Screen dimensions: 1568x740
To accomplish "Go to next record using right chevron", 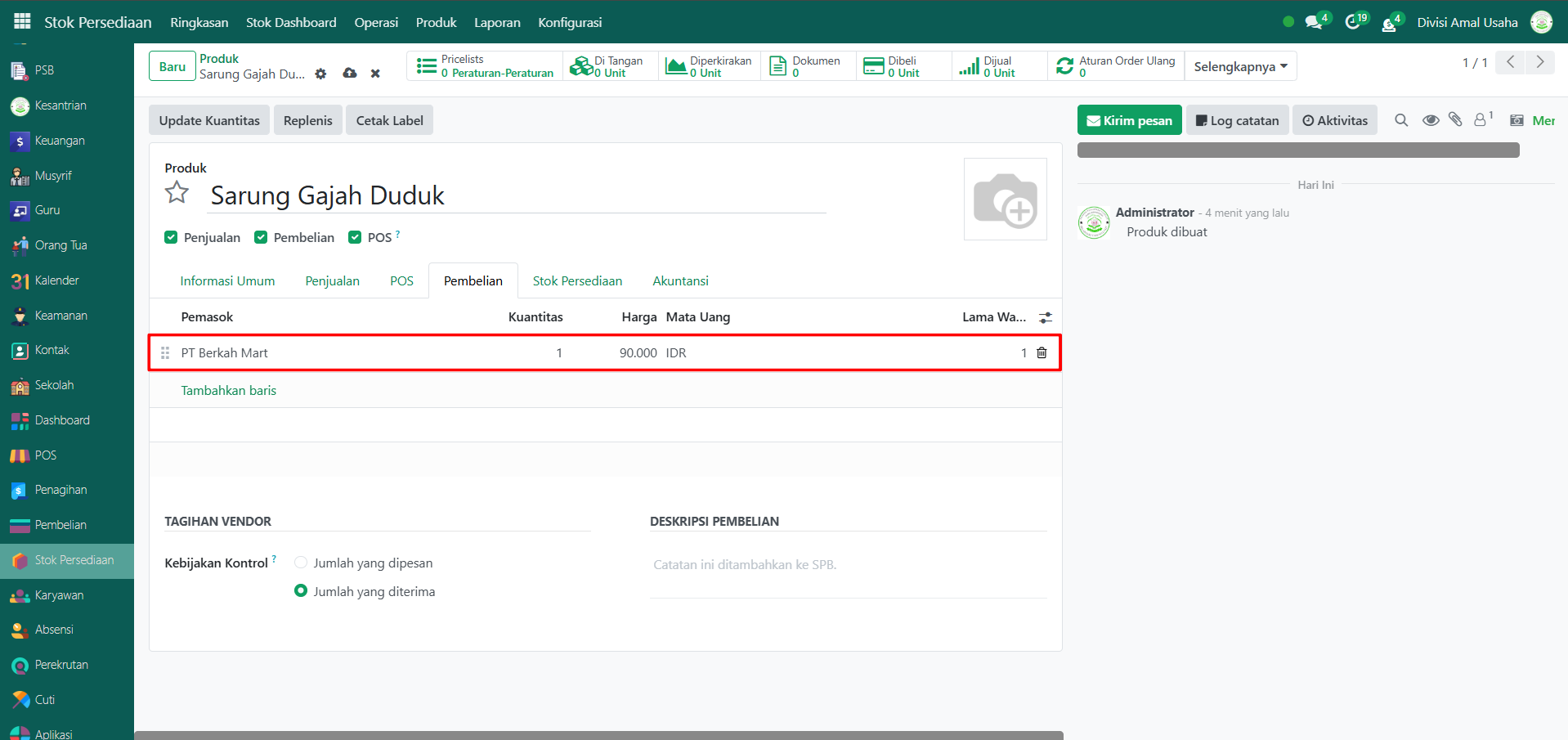I will click(x=1540, y=62).
